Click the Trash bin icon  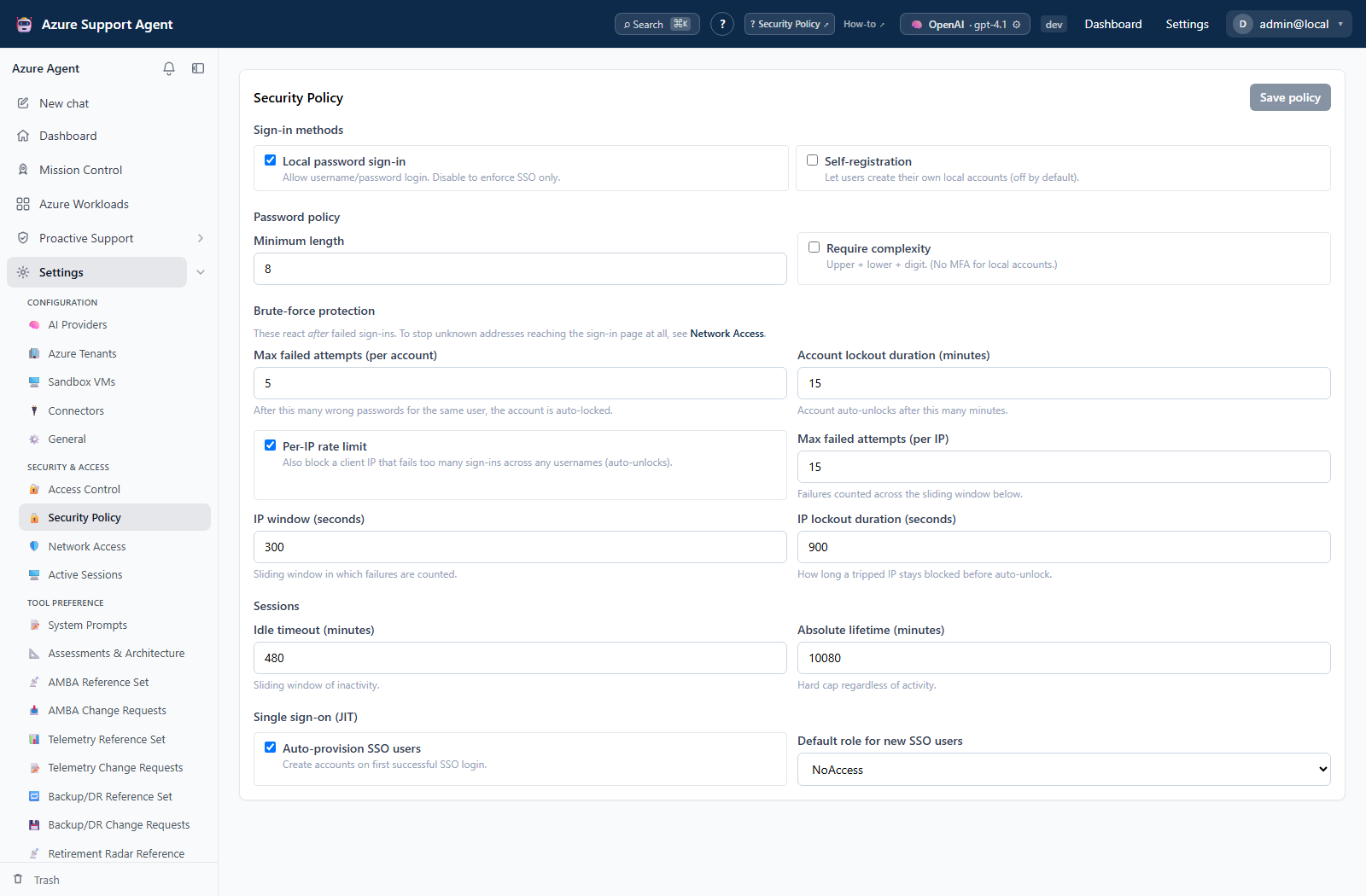18,879
